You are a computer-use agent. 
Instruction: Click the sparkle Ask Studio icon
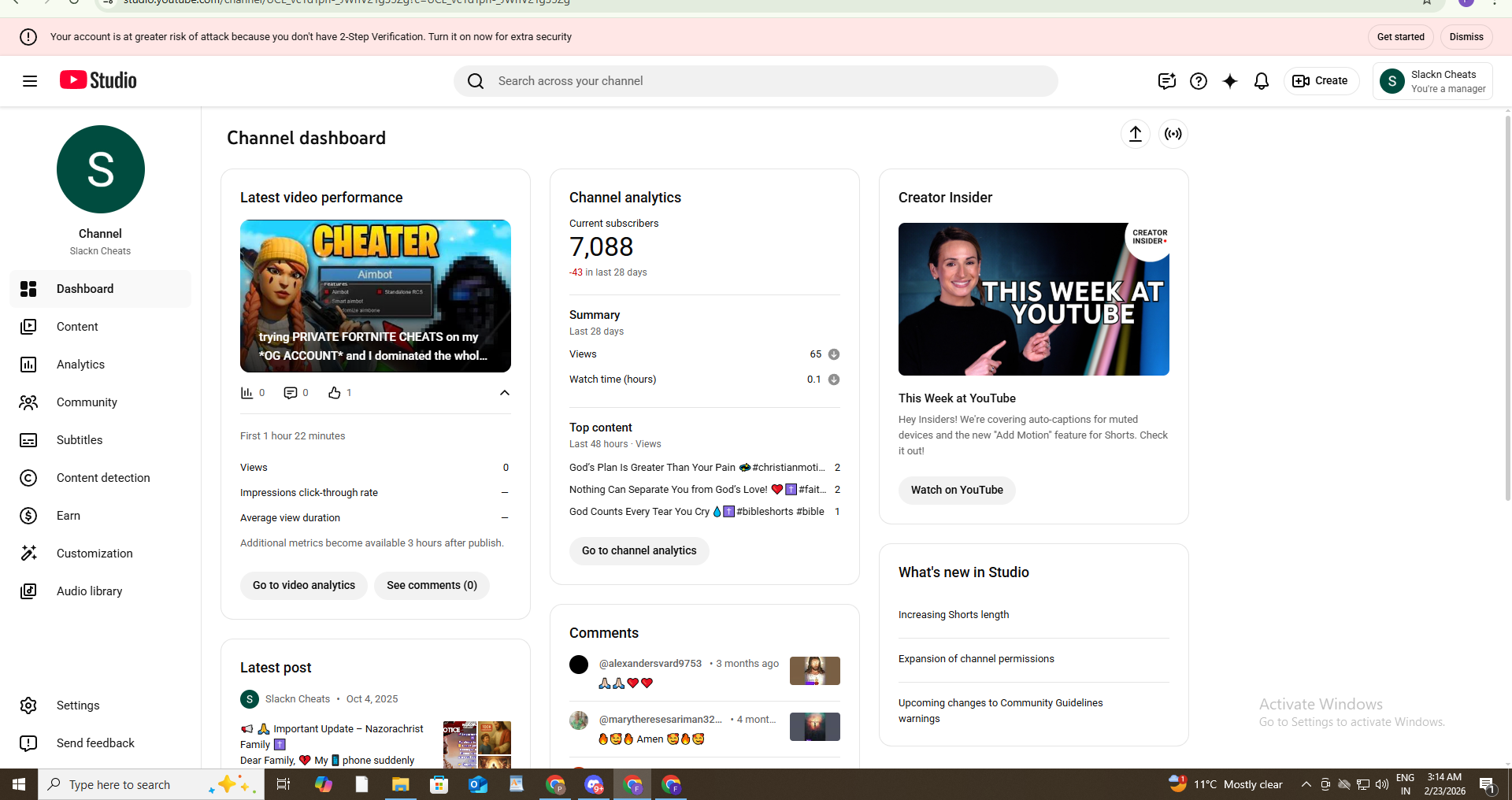pos(1229,81)
